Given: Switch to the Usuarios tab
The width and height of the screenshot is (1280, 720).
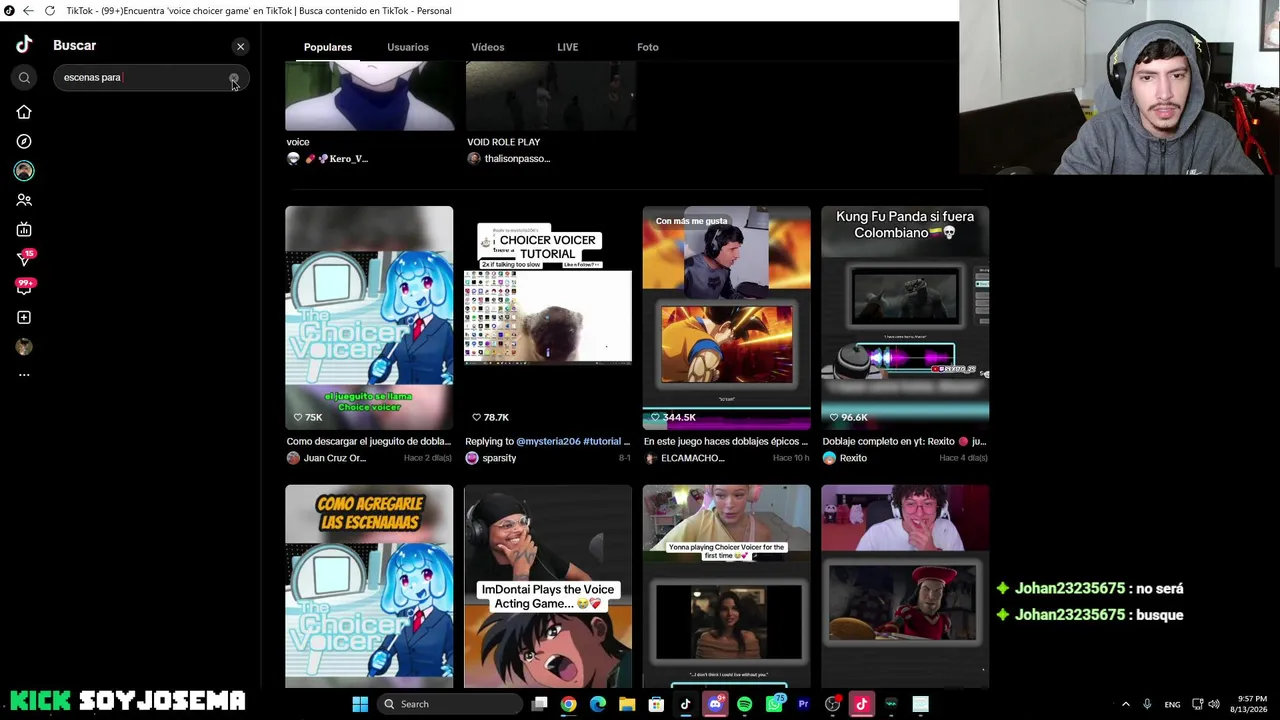Looking at the screenshot, I should click(408, 47).
